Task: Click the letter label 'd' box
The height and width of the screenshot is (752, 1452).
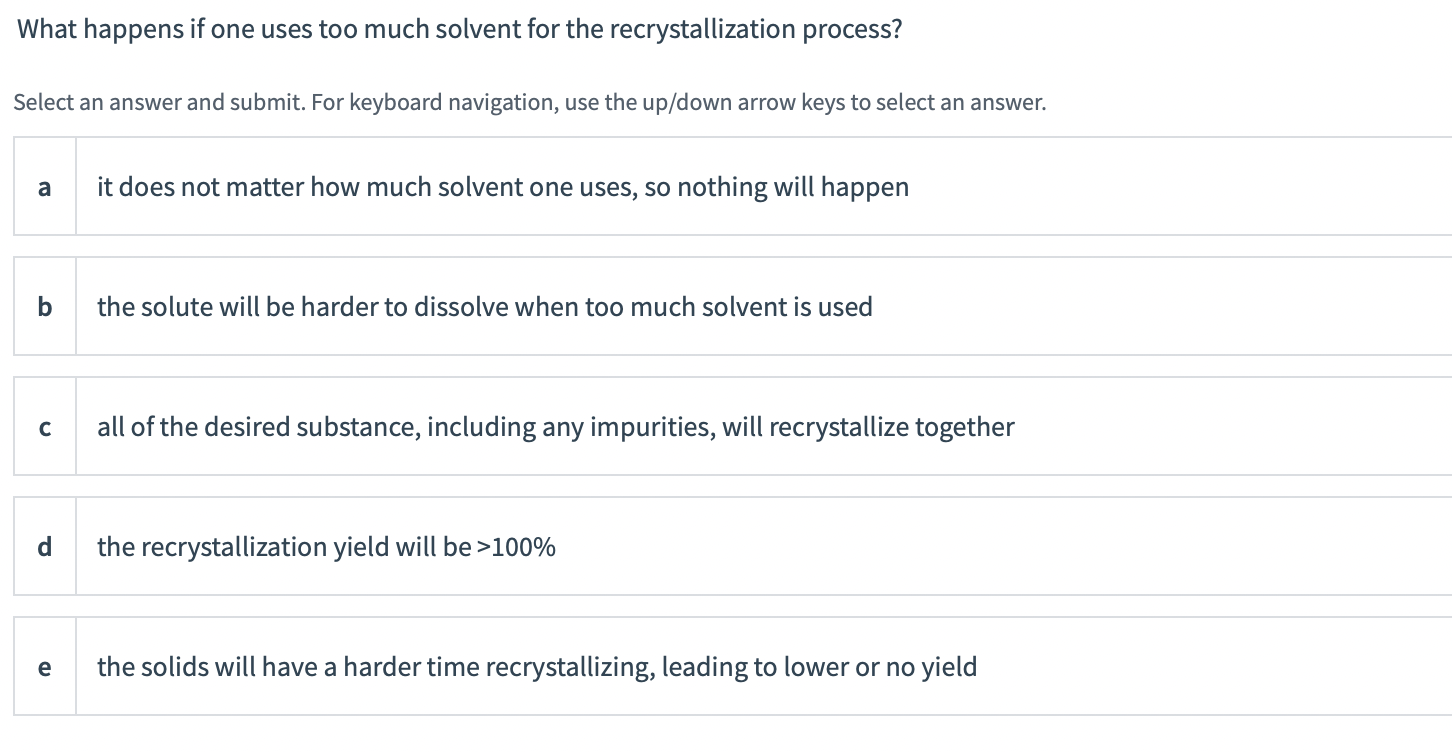Action: [x=44, y=546]
